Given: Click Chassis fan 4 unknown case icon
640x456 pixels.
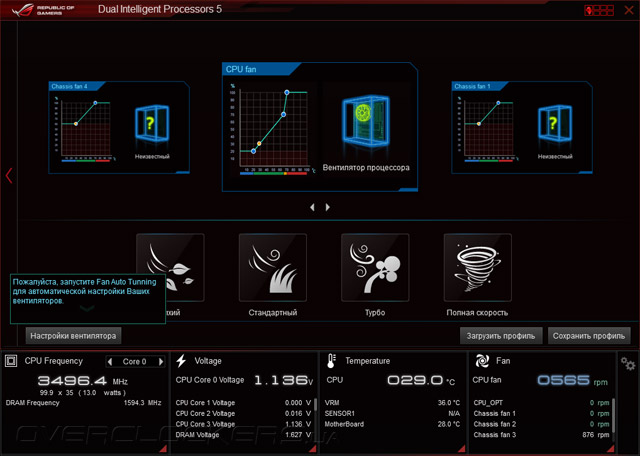Looking at the screenshot, I should [152, 123].
